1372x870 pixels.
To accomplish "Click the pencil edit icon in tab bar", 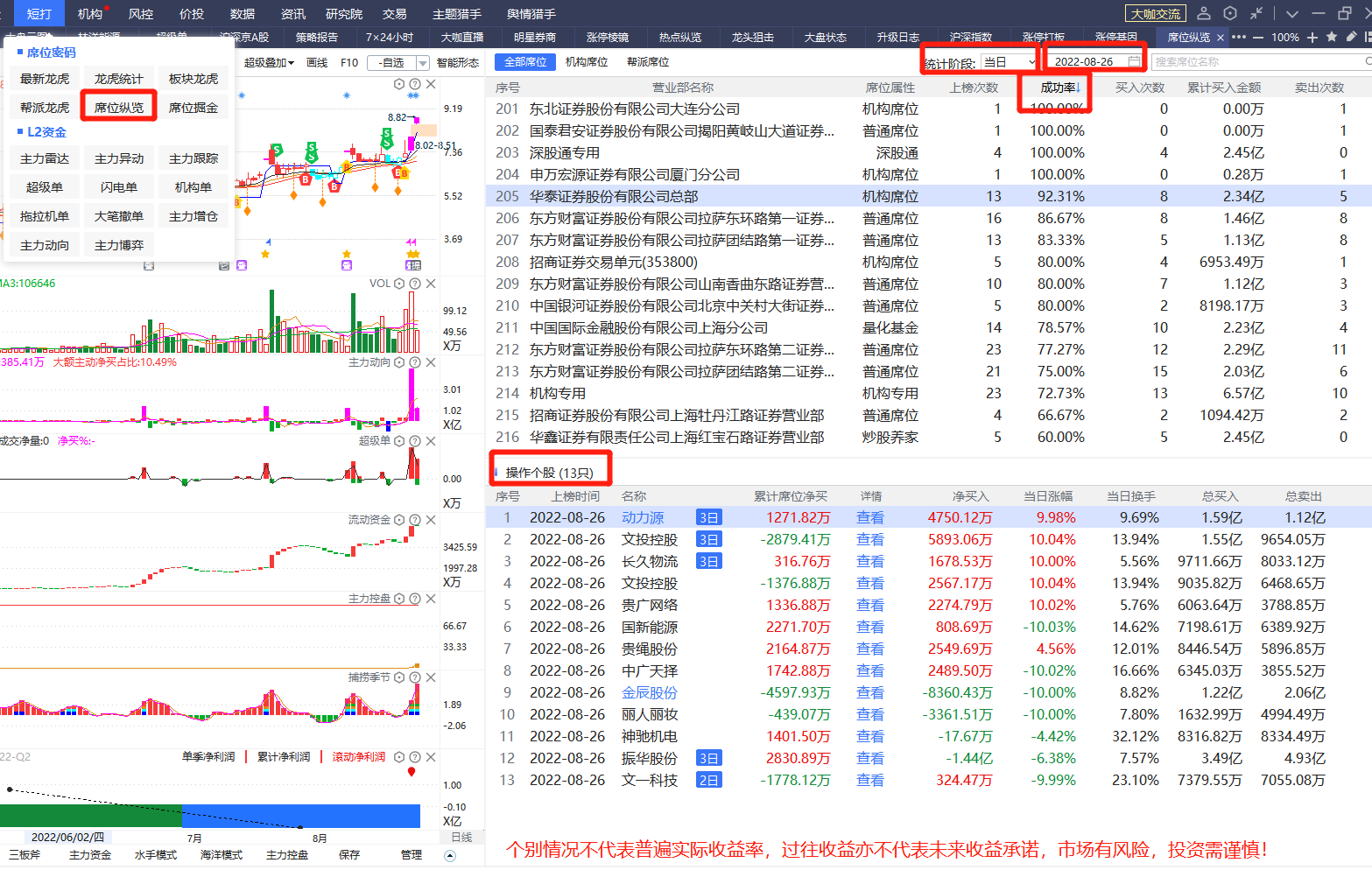I will [1351, 37].
